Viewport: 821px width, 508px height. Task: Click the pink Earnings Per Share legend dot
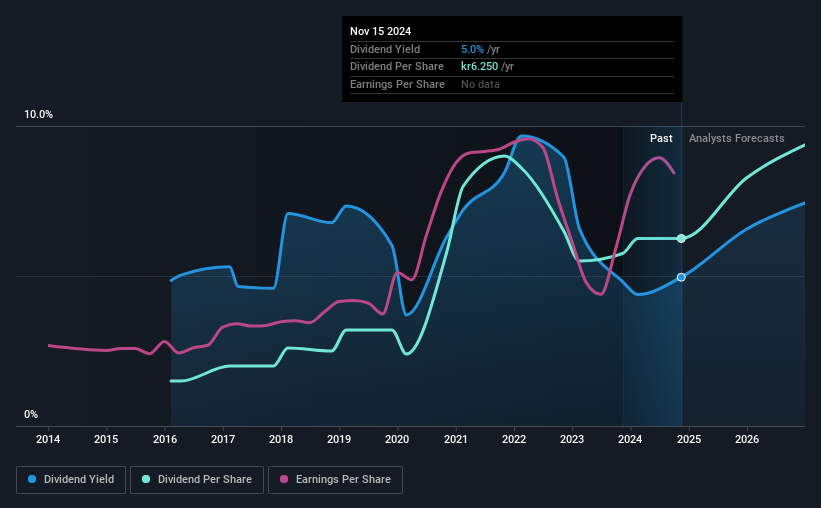(284, 479)
